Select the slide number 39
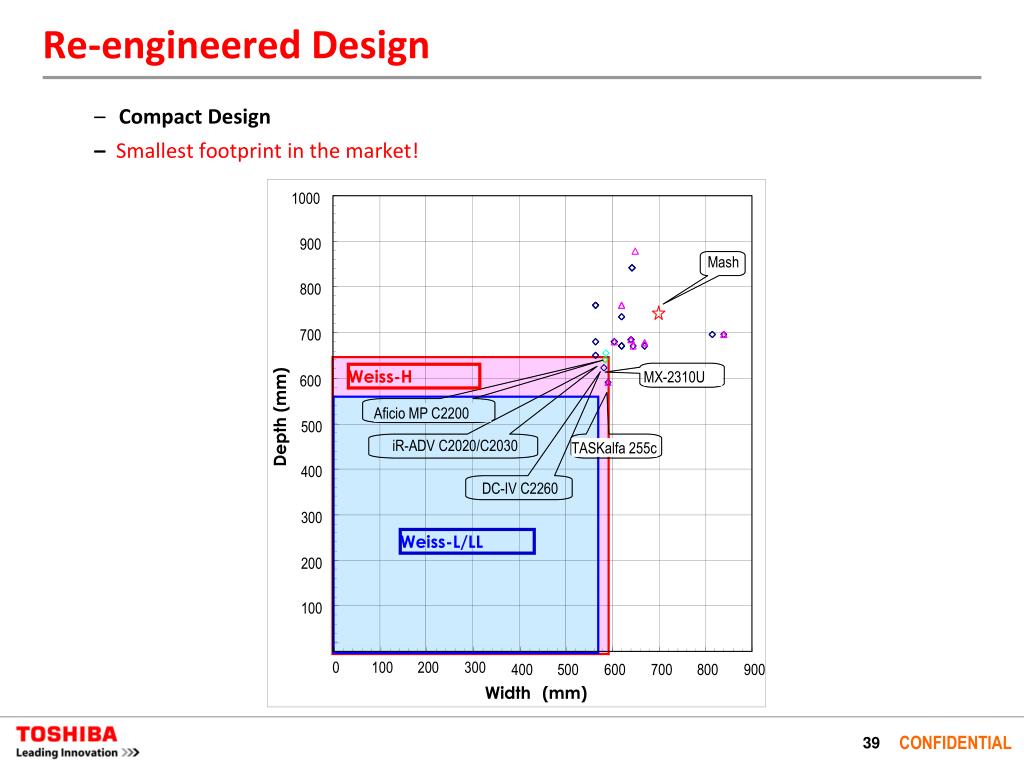This screenshot has width=1024, height=768. pyautogui.click(x=871, y=743)
